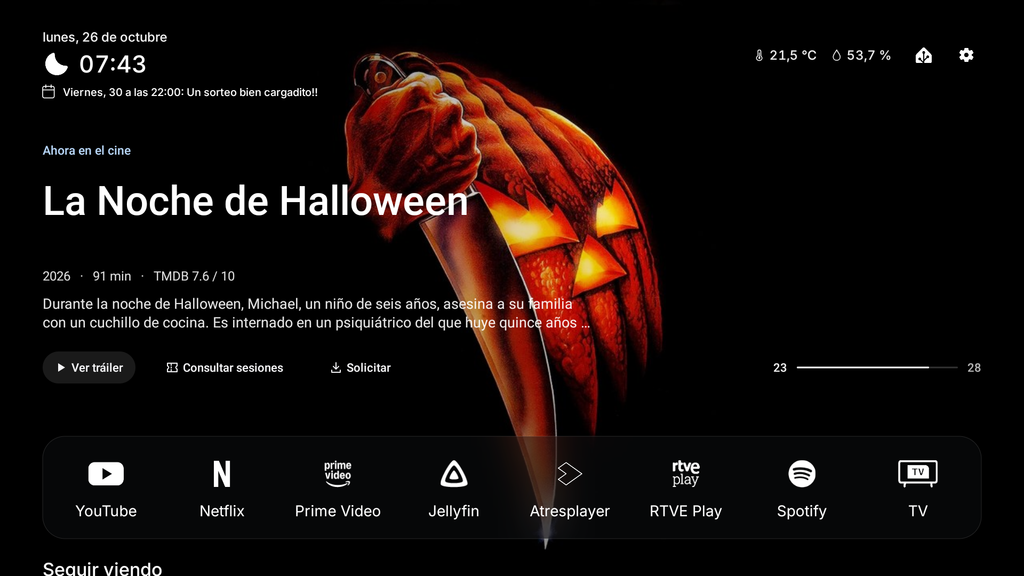Image resolution: width=1024 pixels, height=576 pixels.
Task: Click the 21,5 °C temperature reading
Action: [x=793, y=56]
